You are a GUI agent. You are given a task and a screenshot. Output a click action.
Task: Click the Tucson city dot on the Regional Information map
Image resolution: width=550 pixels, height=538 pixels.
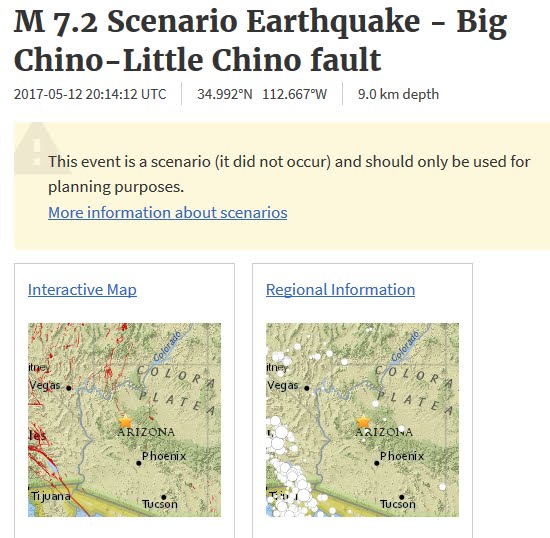click(x=402, y=497)
